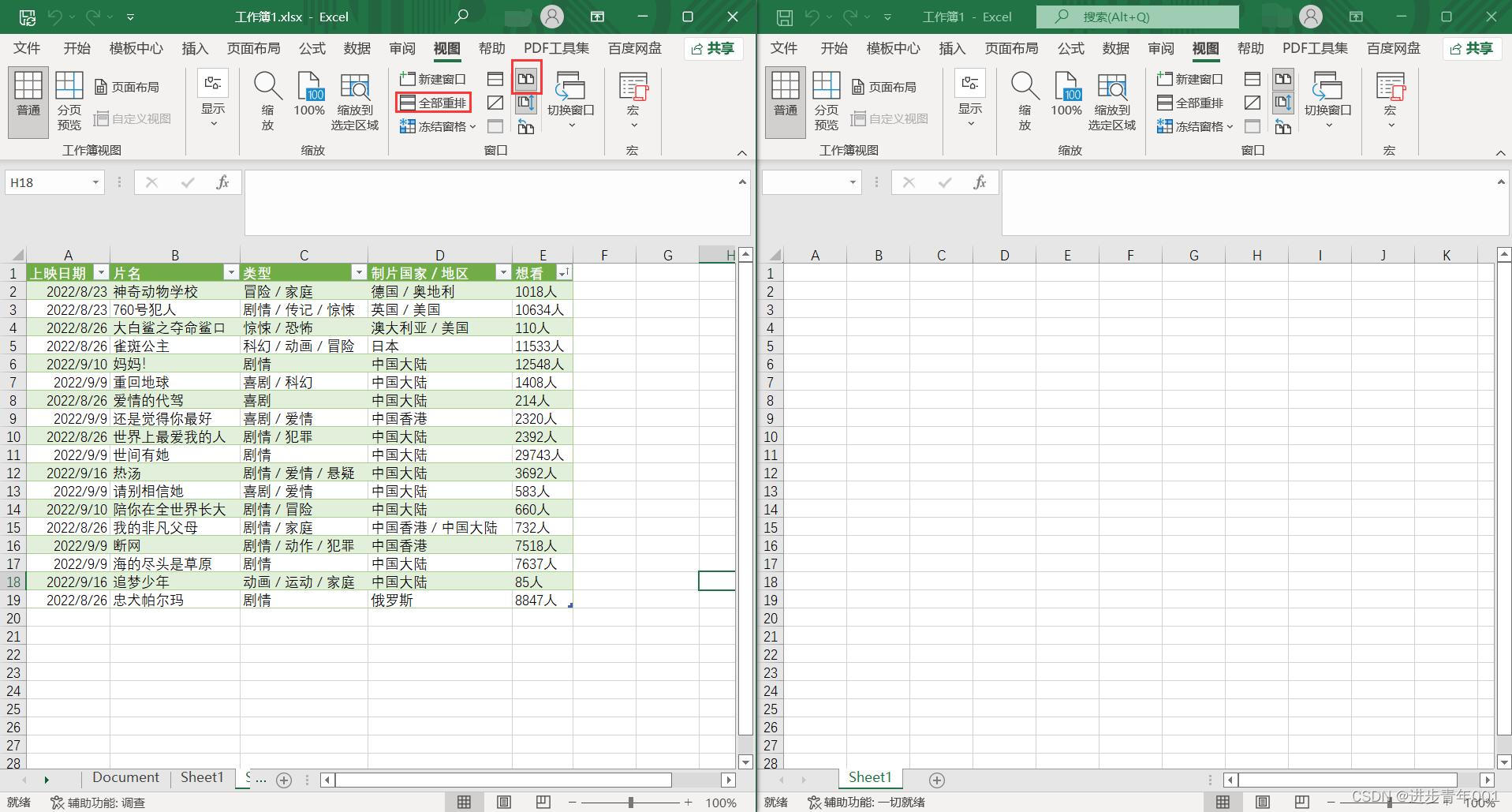The image size is (1512, 812).
Task: Click Arrange All (全部重排) in left window
Action: point(434,103)
